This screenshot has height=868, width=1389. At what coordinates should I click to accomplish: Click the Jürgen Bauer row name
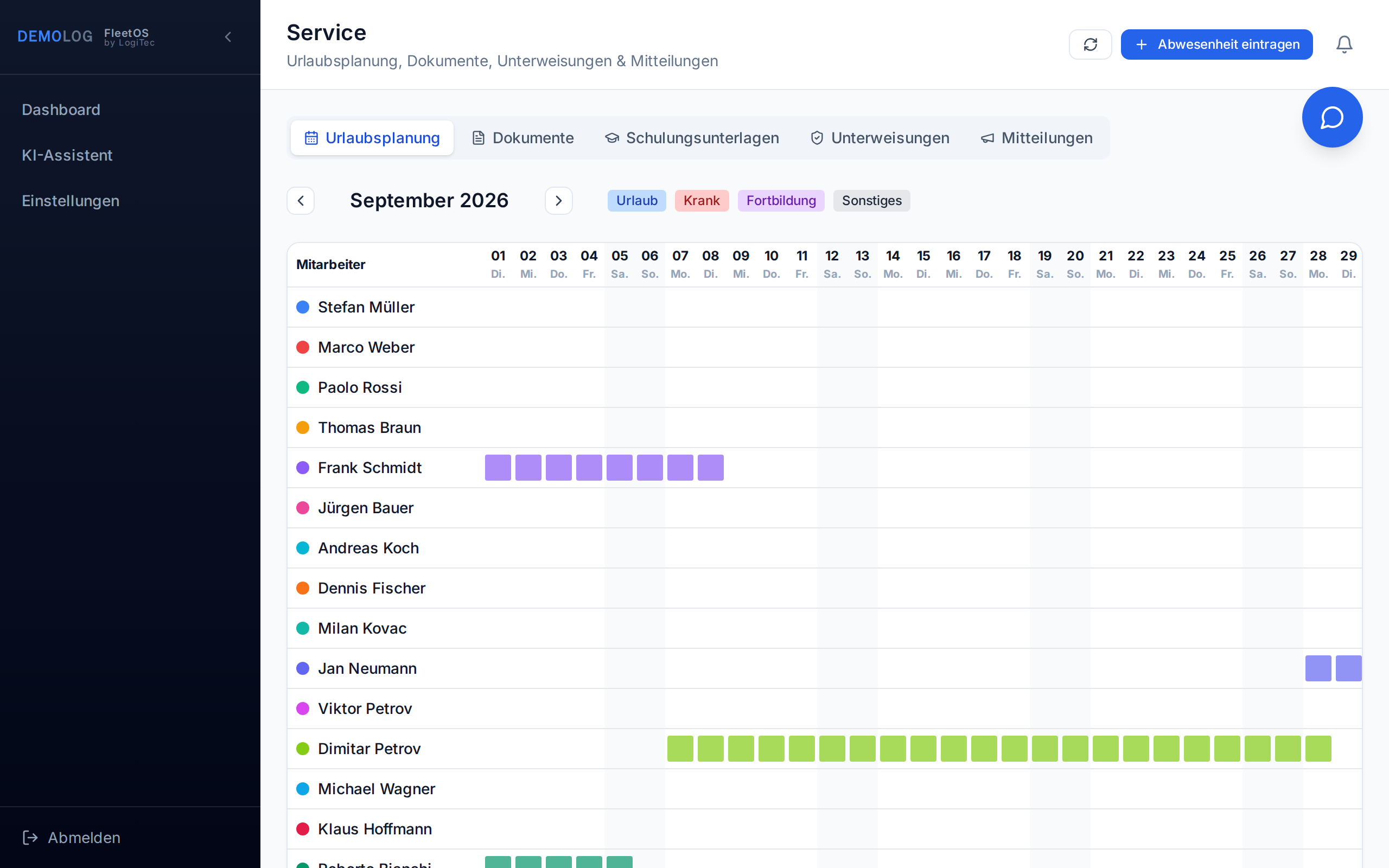point(366,508)
